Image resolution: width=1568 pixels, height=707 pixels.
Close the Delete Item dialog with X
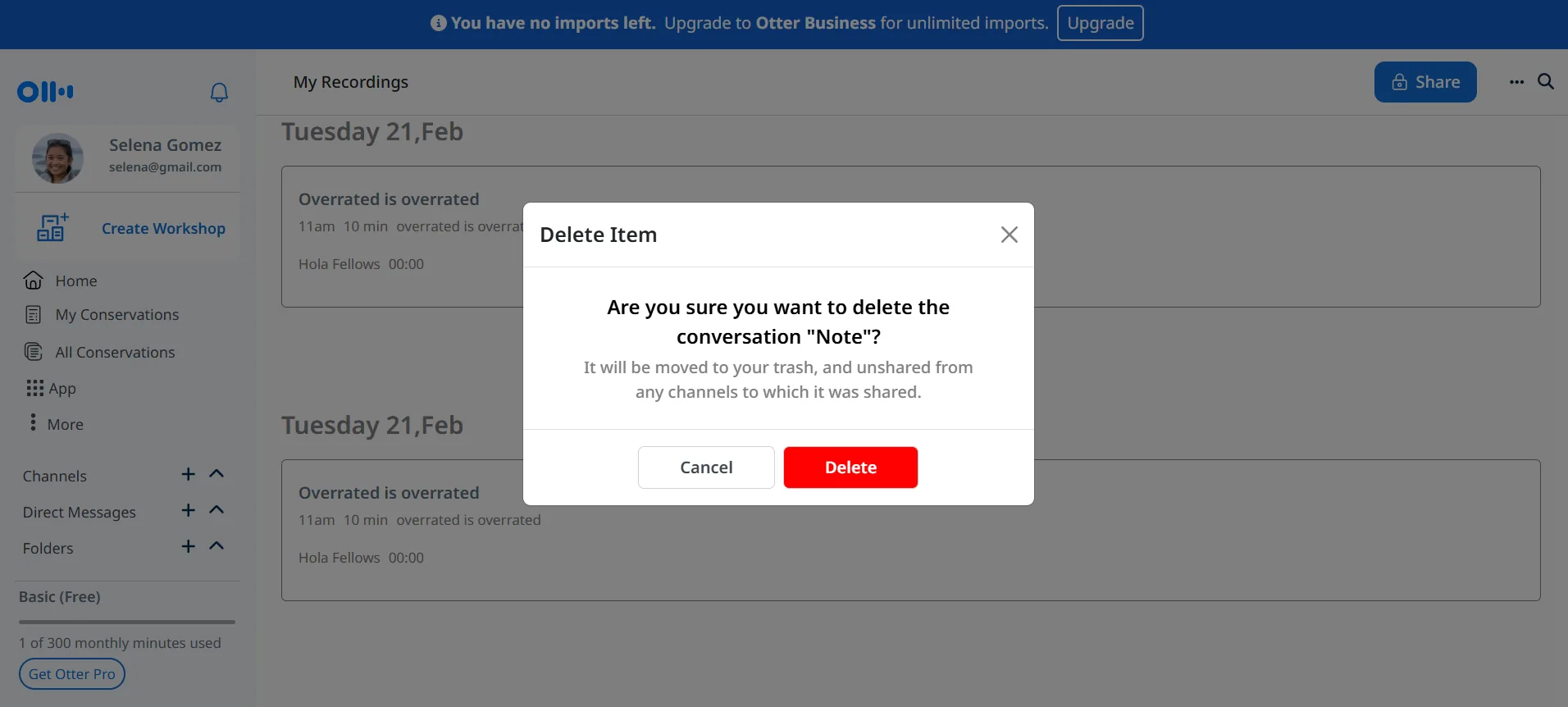(1009, 235)
